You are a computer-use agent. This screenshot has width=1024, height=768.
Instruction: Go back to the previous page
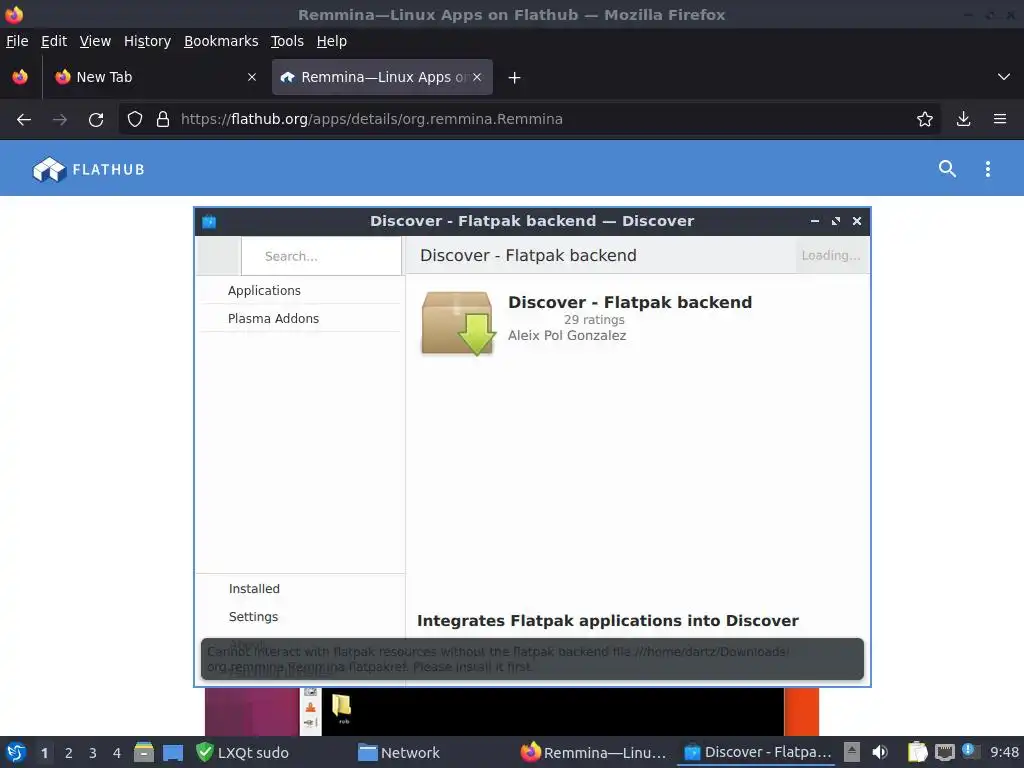click(x=24, y=120)
